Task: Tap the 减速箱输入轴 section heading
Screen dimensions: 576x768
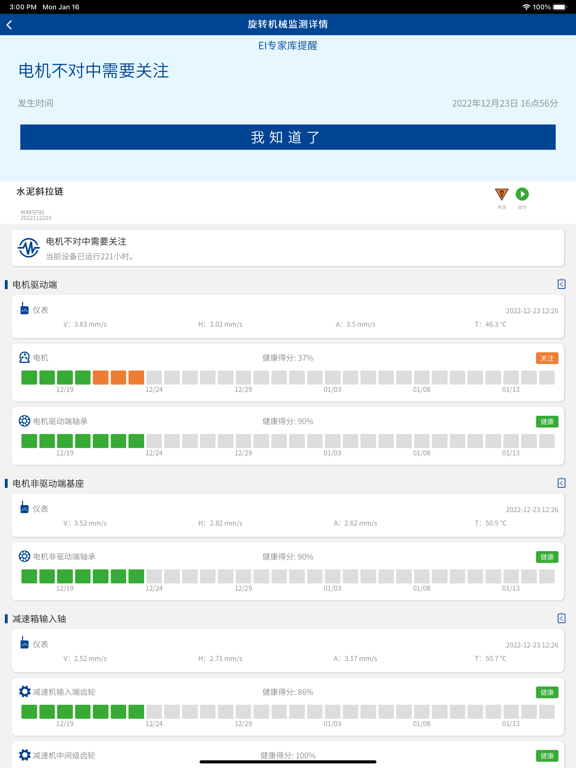Action: (39, 619)
